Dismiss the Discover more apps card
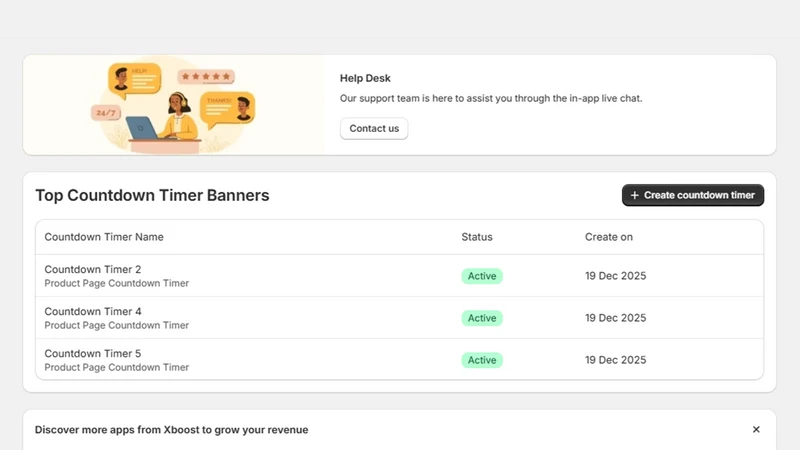Image resolution: width=800 pixels, height=450 pixels. coord(756,430)
